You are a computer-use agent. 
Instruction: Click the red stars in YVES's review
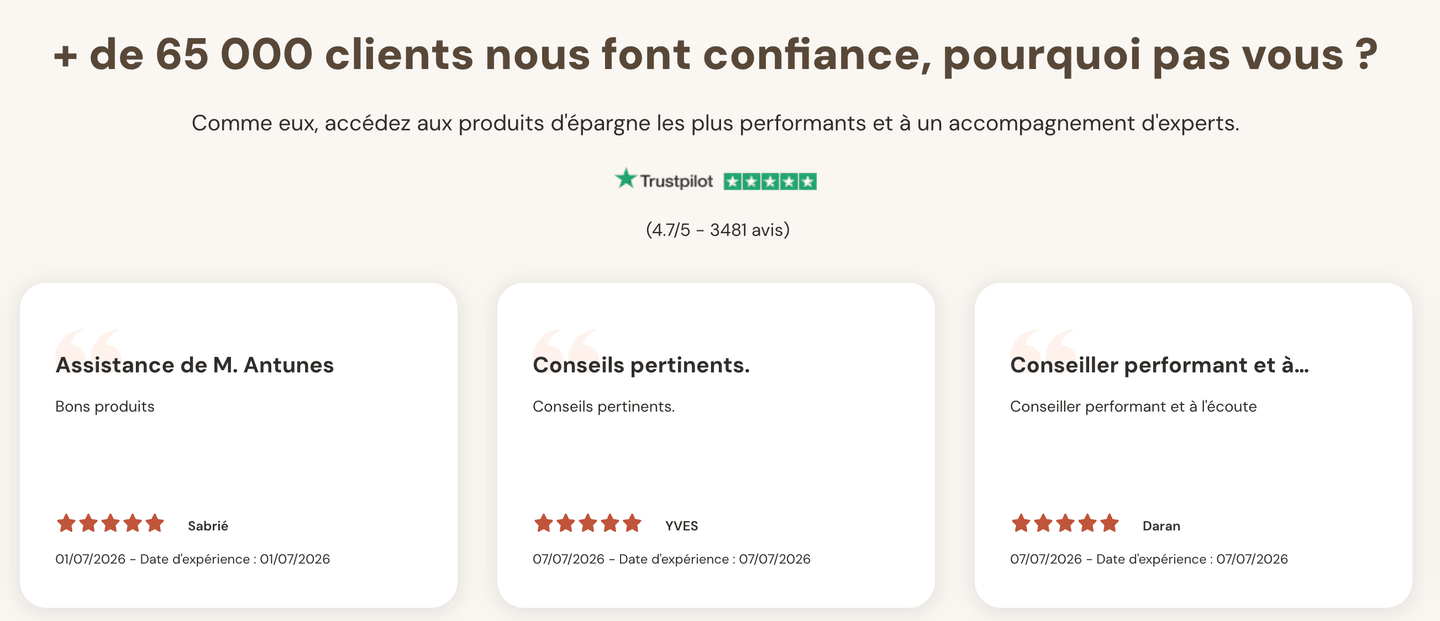point(587,523)
